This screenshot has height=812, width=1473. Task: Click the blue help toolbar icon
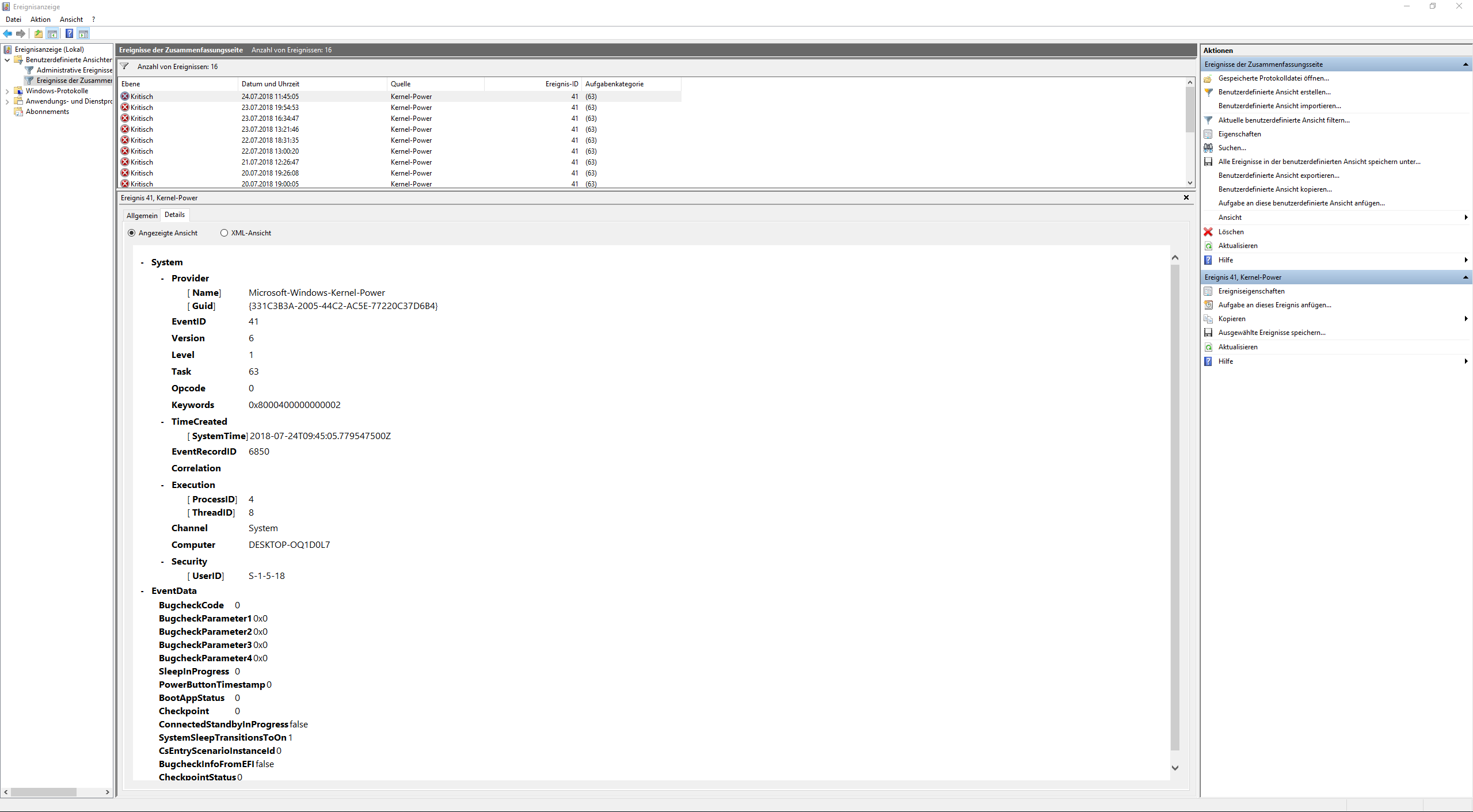(x=69, y=33)
